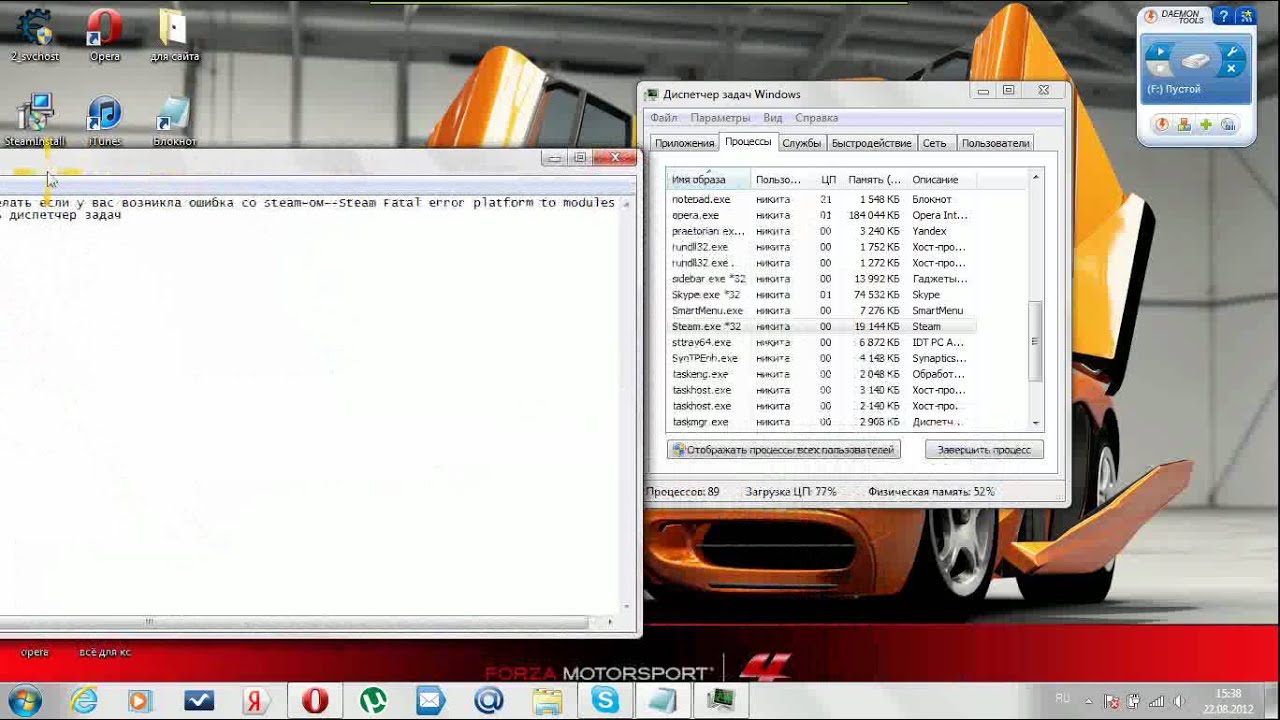Launch SteamInstall from the desktop
This screenshot has width=1280, height=720.
point(34,122)
